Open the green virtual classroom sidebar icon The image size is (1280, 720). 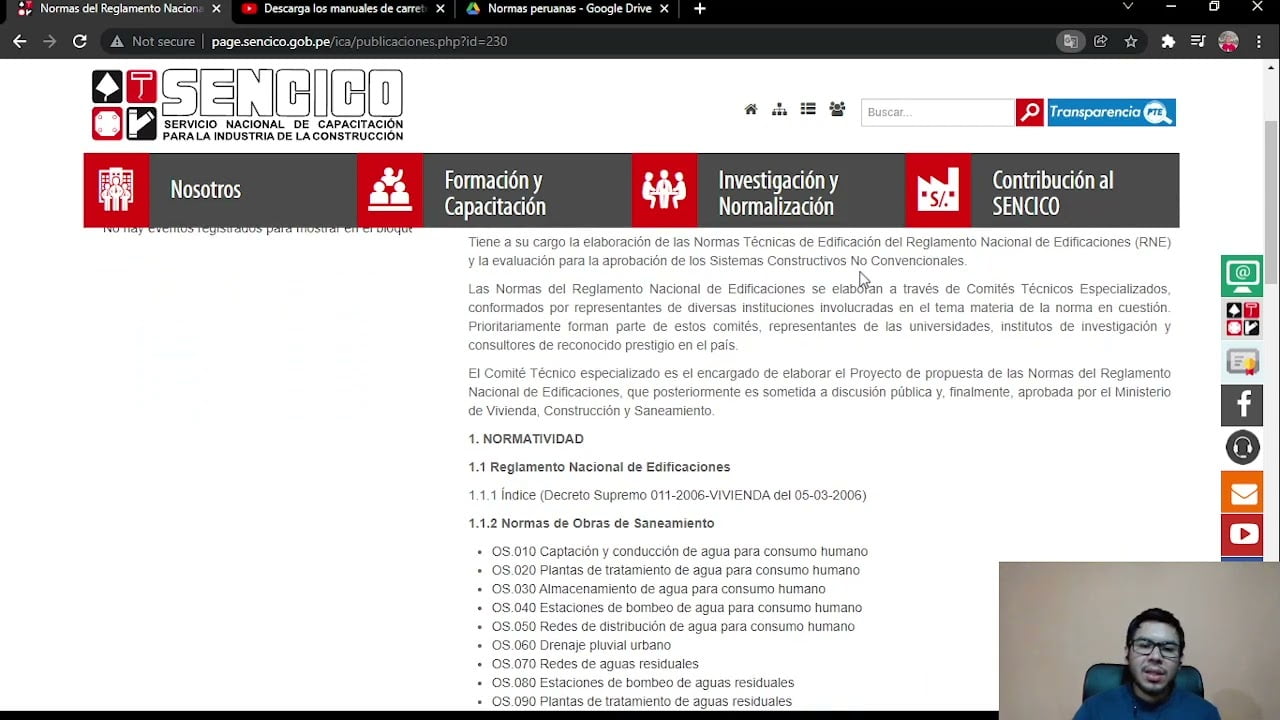[1242, 275]
